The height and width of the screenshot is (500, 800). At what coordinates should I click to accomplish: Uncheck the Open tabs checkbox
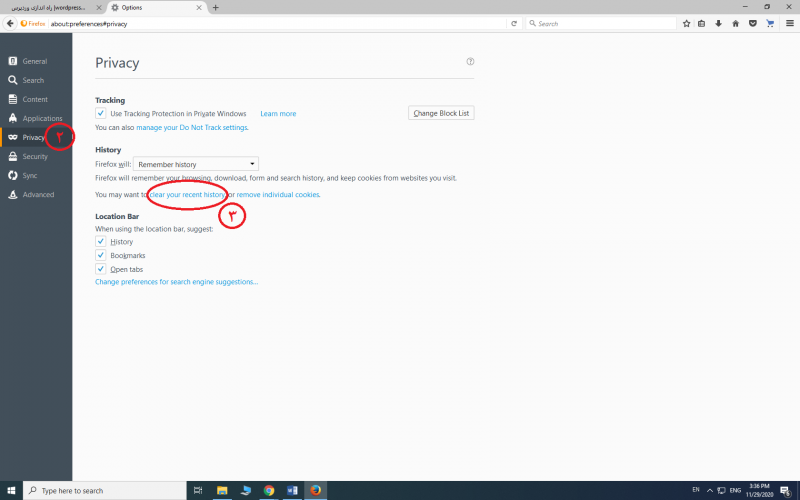tap(101, 269)
